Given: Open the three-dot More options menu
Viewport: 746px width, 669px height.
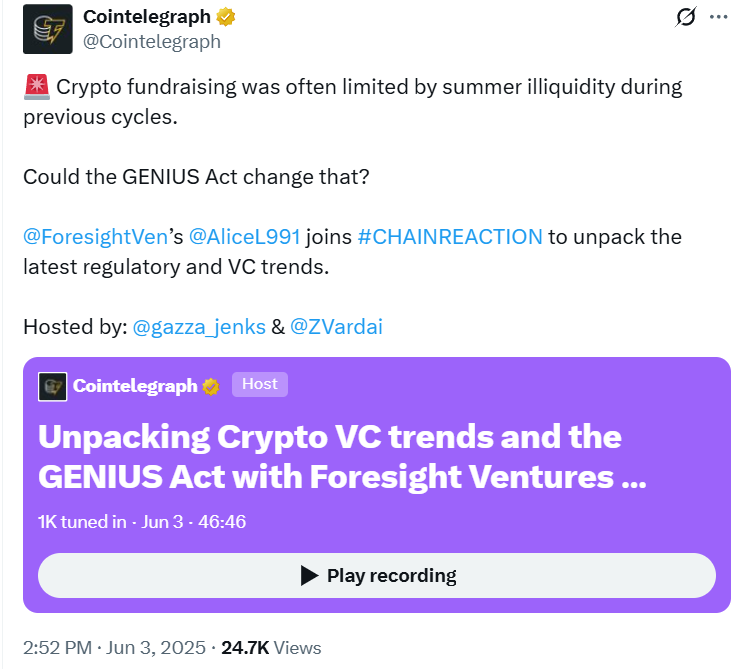Looking at the screenshot, I should tap(718, 18).
